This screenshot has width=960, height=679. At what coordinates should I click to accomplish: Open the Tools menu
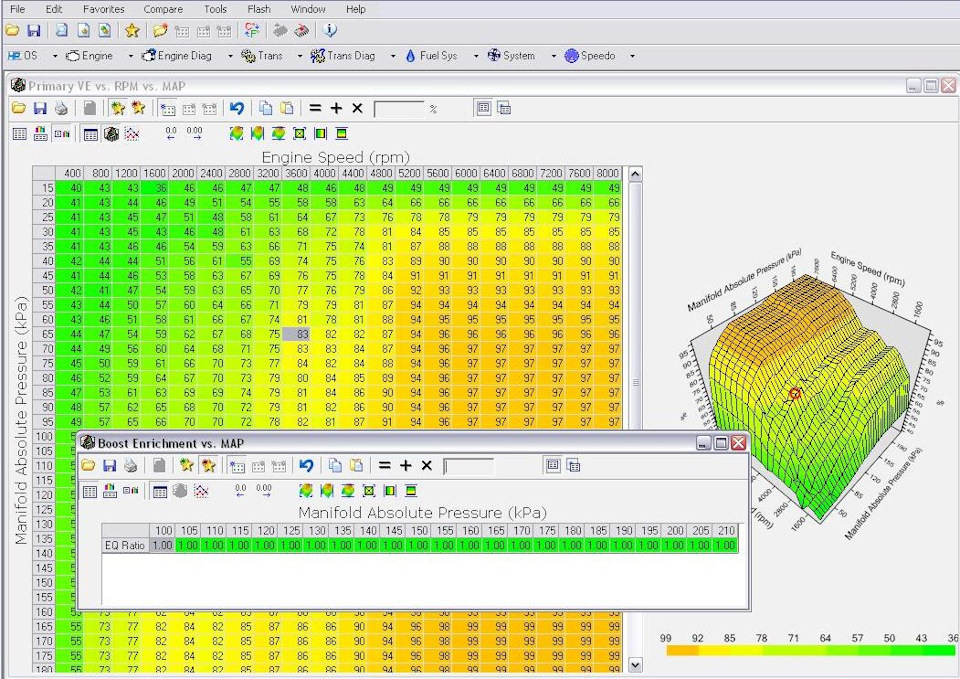pos(215,9)
